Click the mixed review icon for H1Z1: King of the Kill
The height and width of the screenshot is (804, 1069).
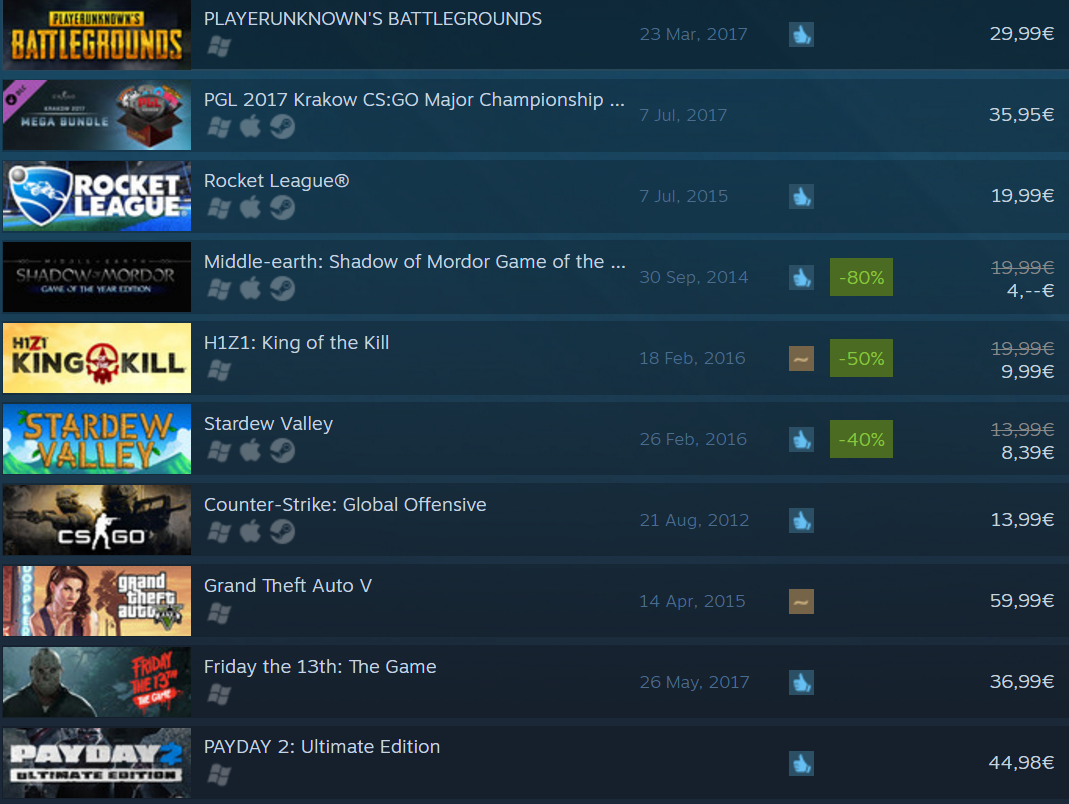click(801, 359)
